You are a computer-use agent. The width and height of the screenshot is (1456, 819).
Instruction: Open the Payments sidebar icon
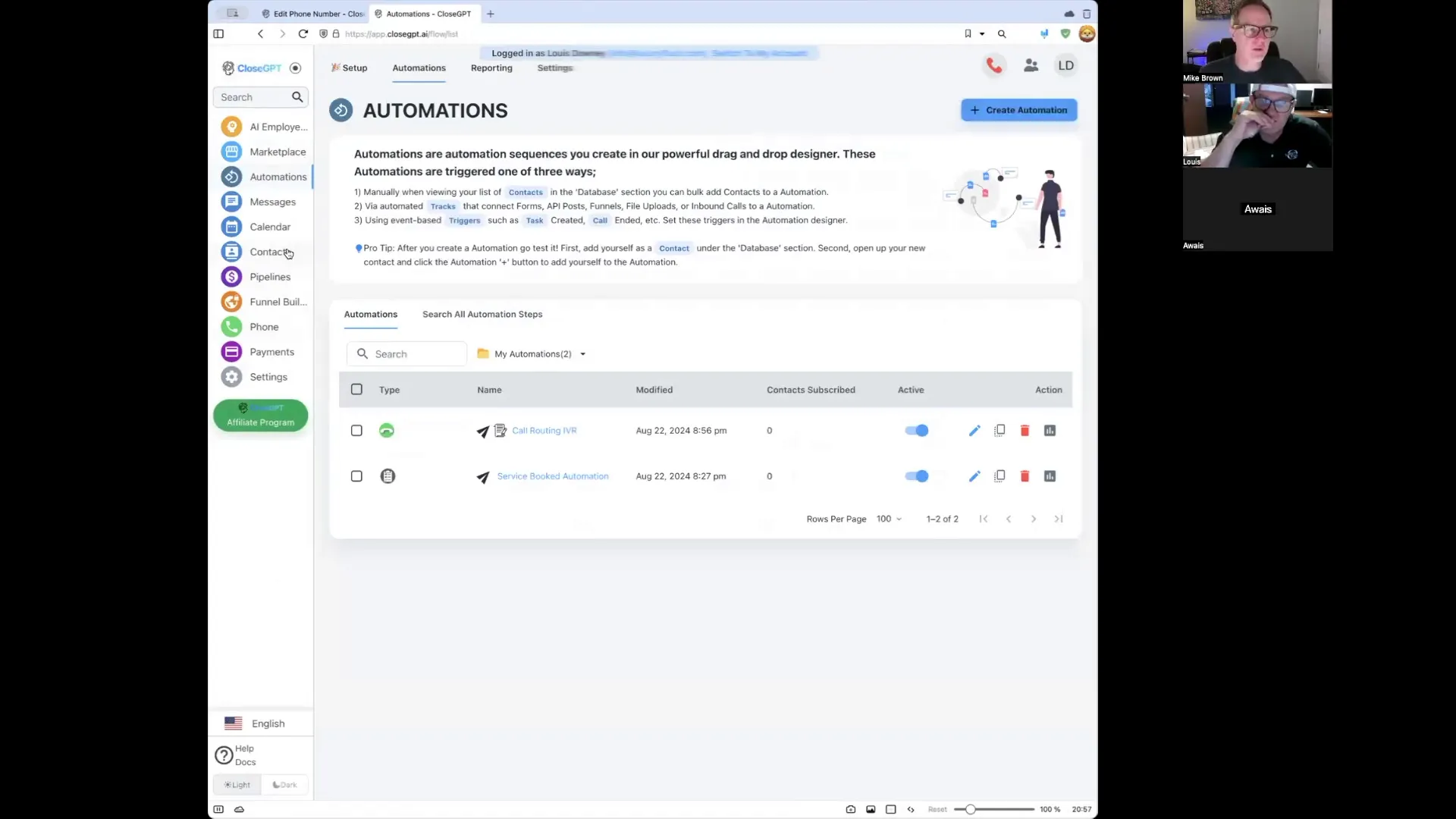(x=231, y=352)
